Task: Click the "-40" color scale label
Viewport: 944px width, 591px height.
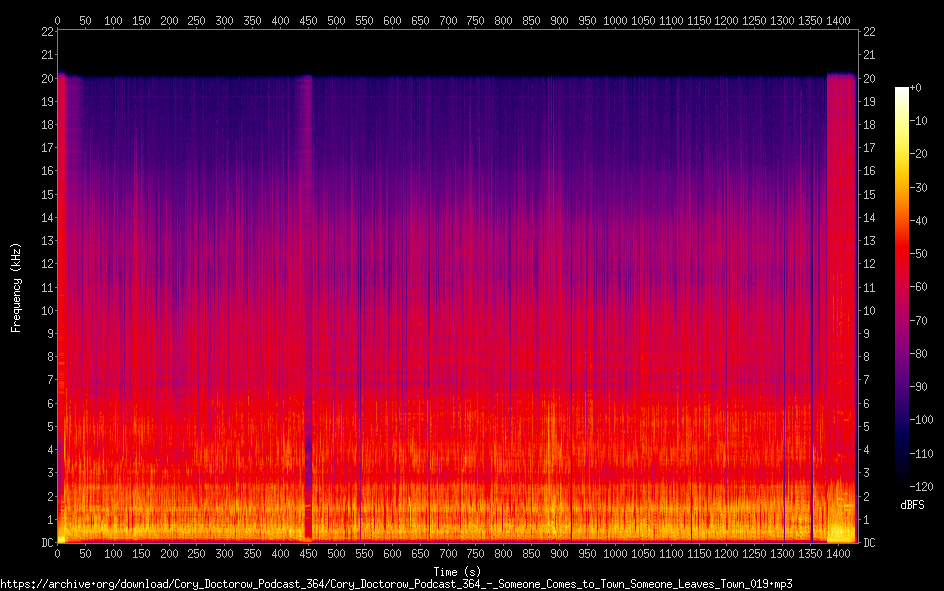Action: (919, 221)
